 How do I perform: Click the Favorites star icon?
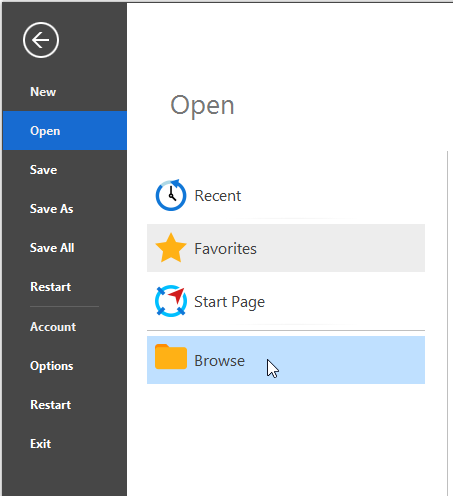[x=171, y=248]
